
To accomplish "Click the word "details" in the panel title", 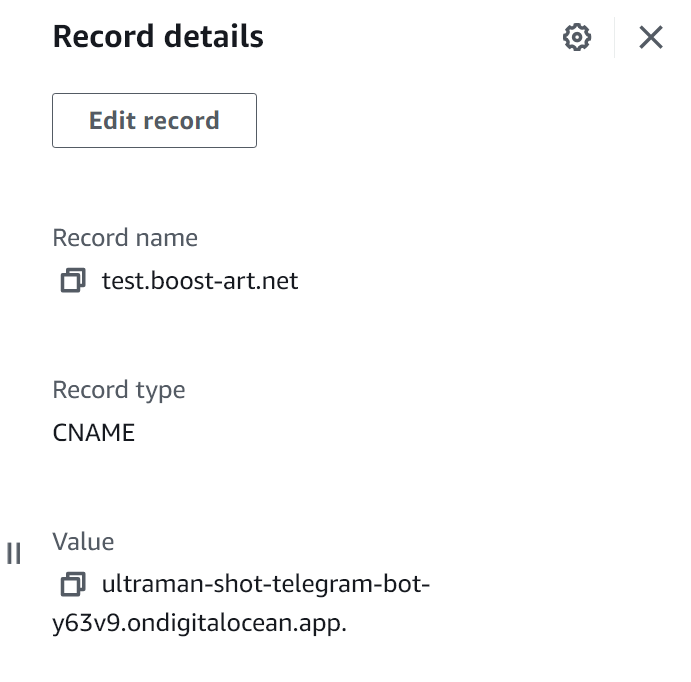I will pyautogui.click(x=214, y=36).
